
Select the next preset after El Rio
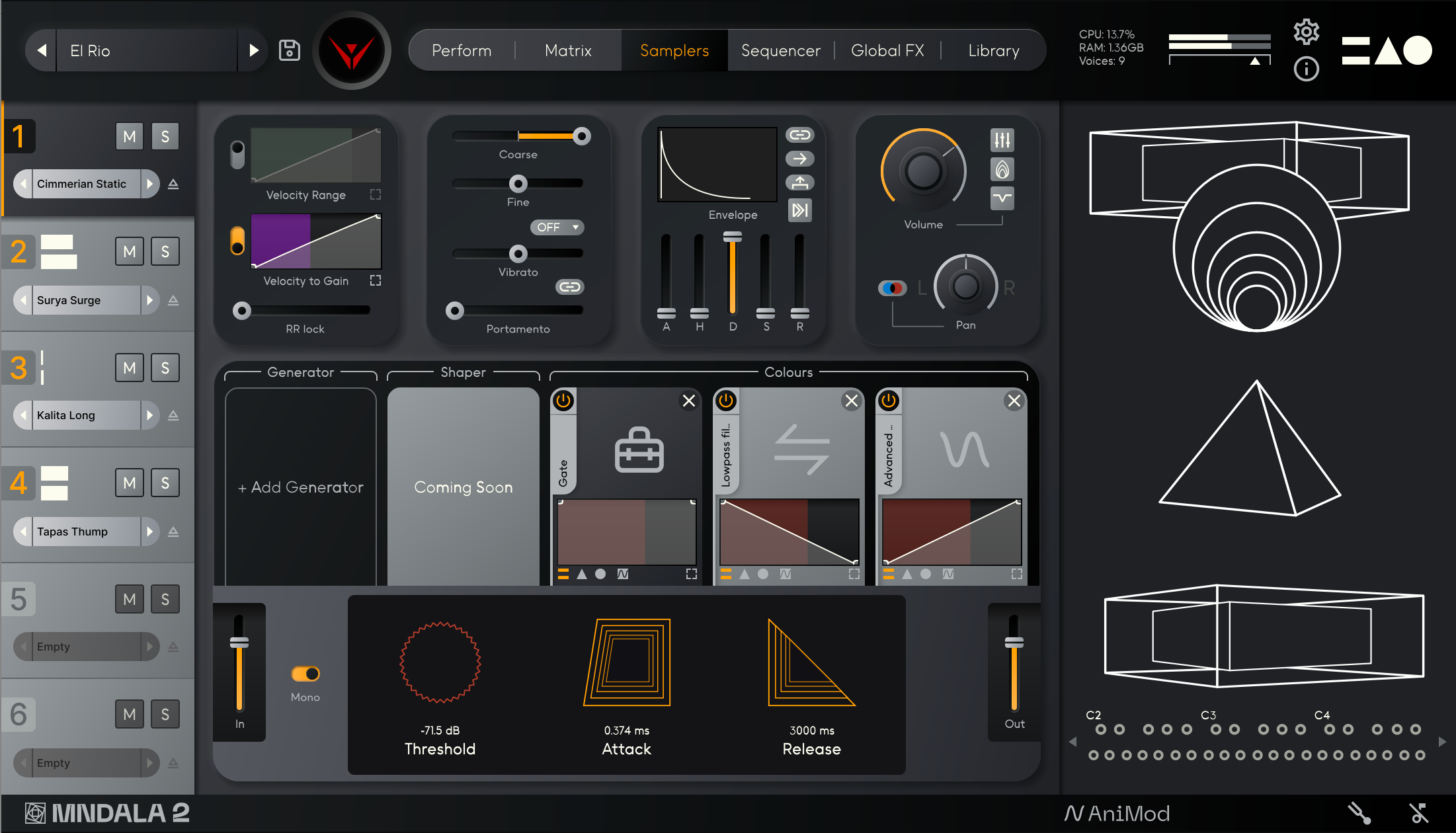pyautogui.click(x=253, y=50)
